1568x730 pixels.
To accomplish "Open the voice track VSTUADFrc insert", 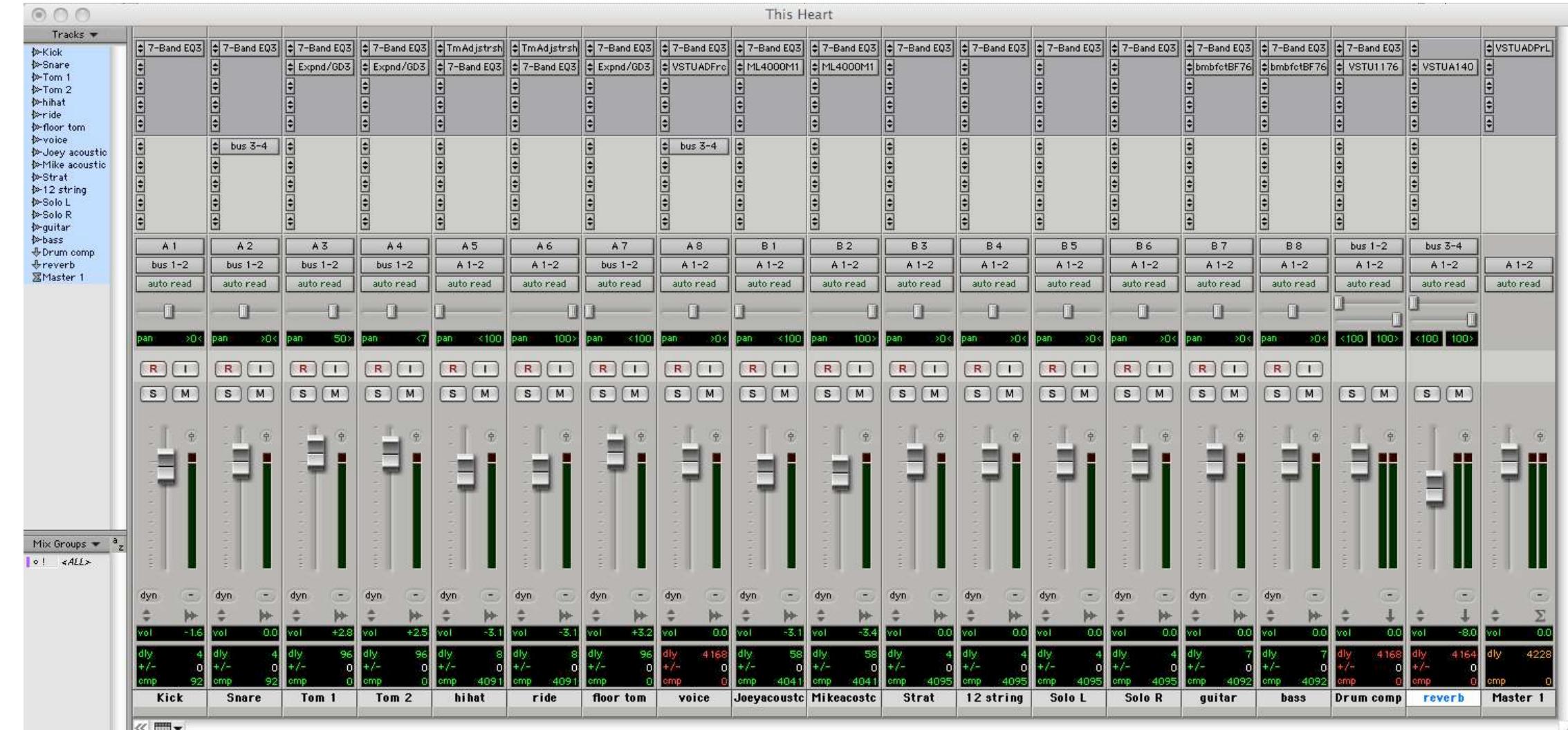I will 699,67.
